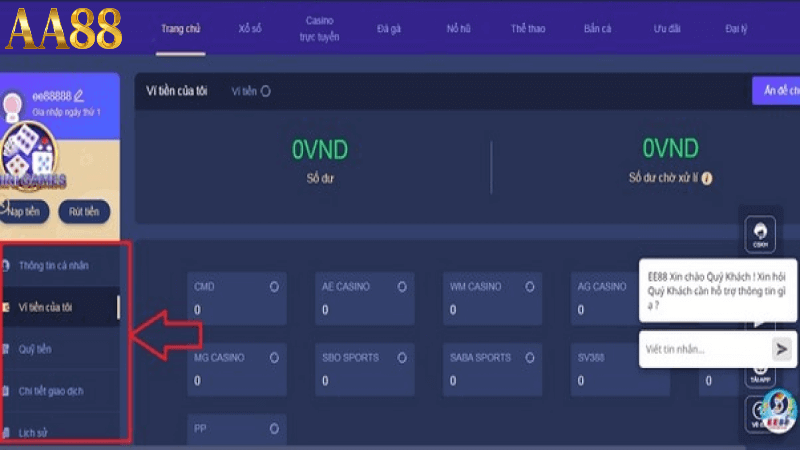Refresh SABA SPORTS balance
The width and height of the screenshot is (800, 450).
[x=530, y=358]
